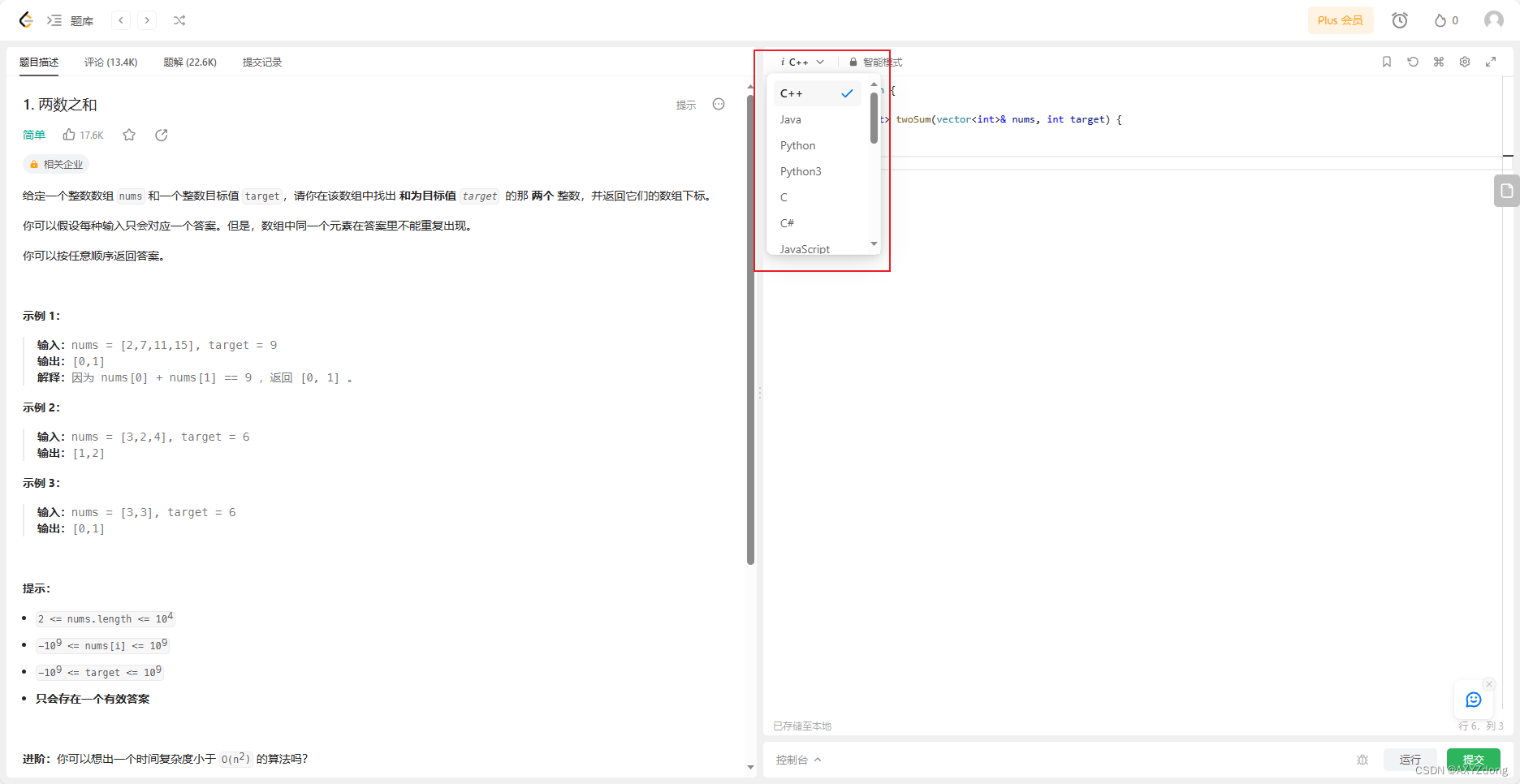1520x784 pixels.
Task: Select C++ in language list
Action: 817,93
